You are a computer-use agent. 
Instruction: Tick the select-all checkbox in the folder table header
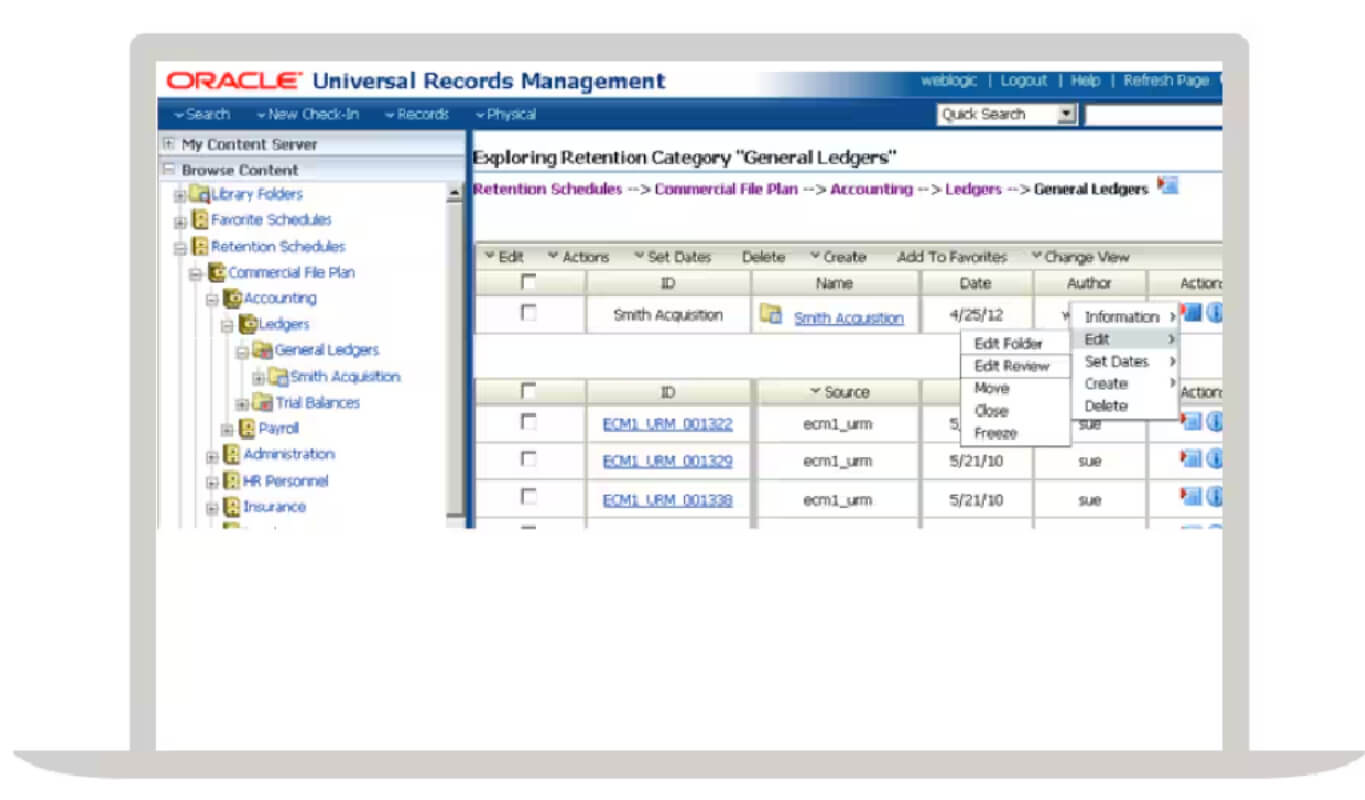(529, 283)
